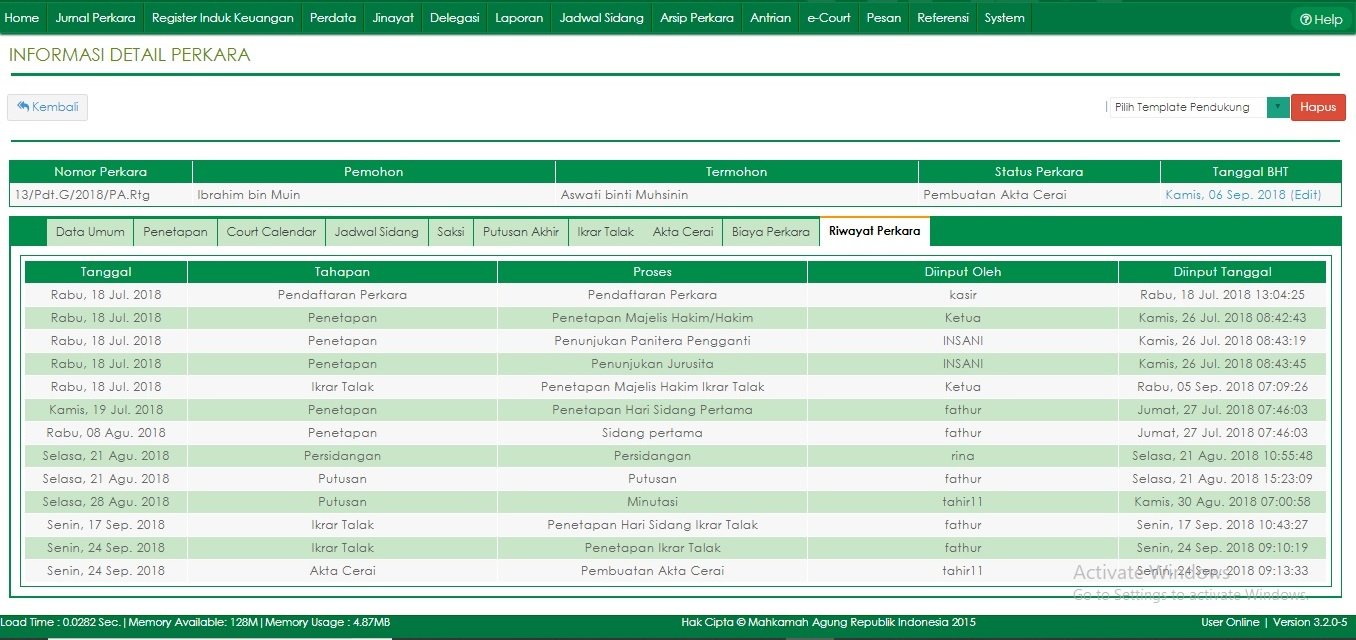Select the Pendaftaran Perkara history row

652,295
